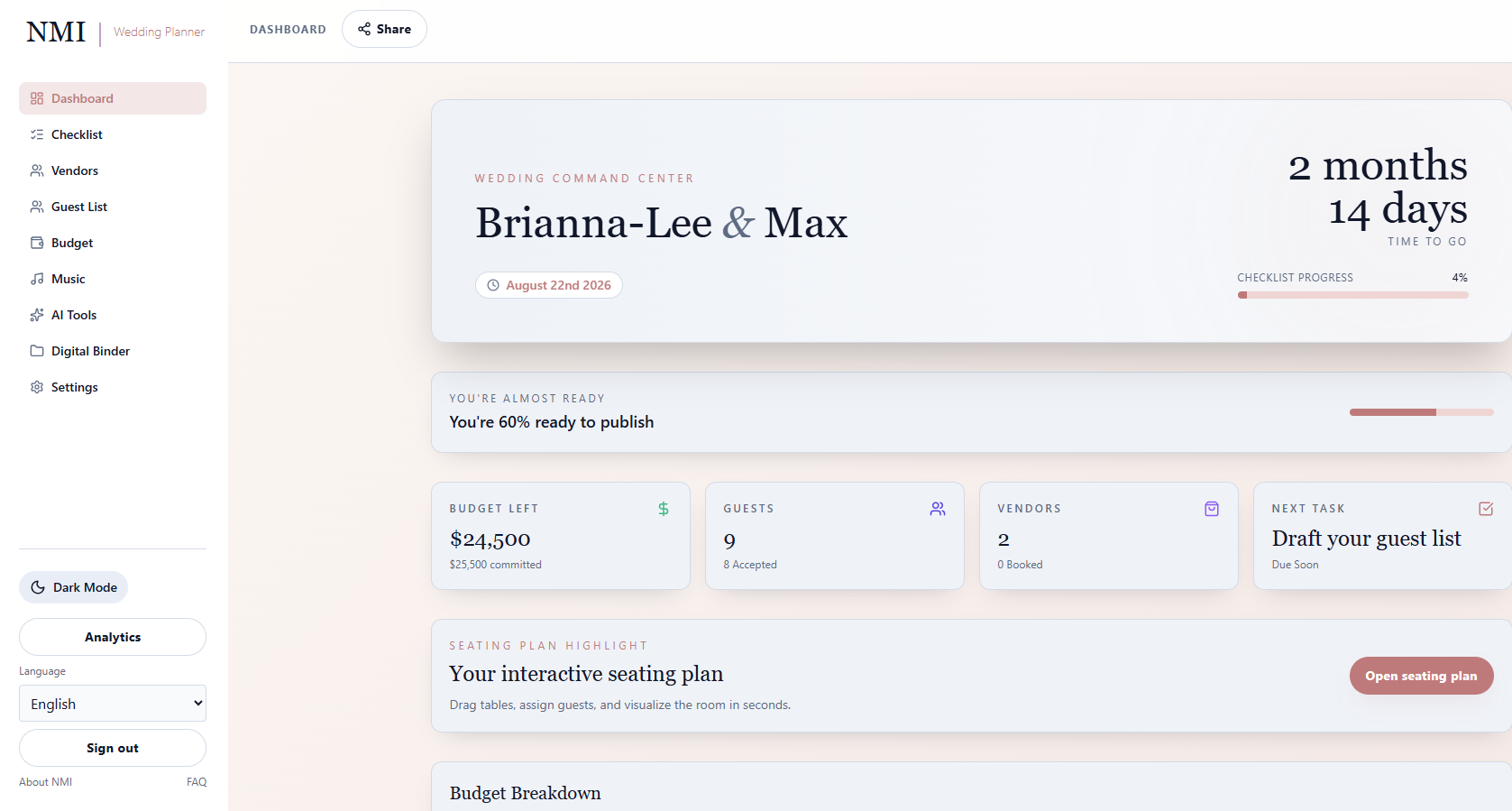This screenshot has width=1512, height=811.
Task: Click the NMI logo
Action: click(x=56, y=32)
